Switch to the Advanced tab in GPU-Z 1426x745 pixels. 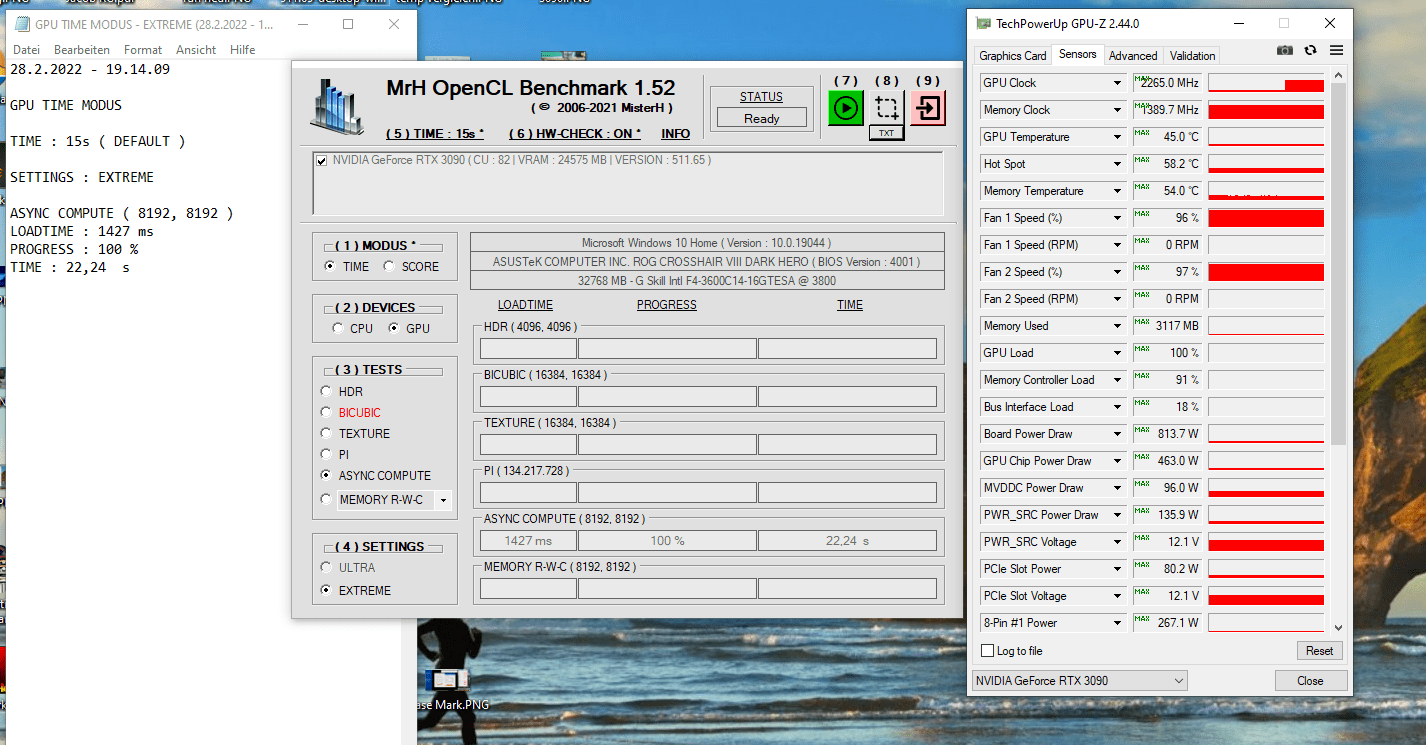click(x=1133, y=56)
